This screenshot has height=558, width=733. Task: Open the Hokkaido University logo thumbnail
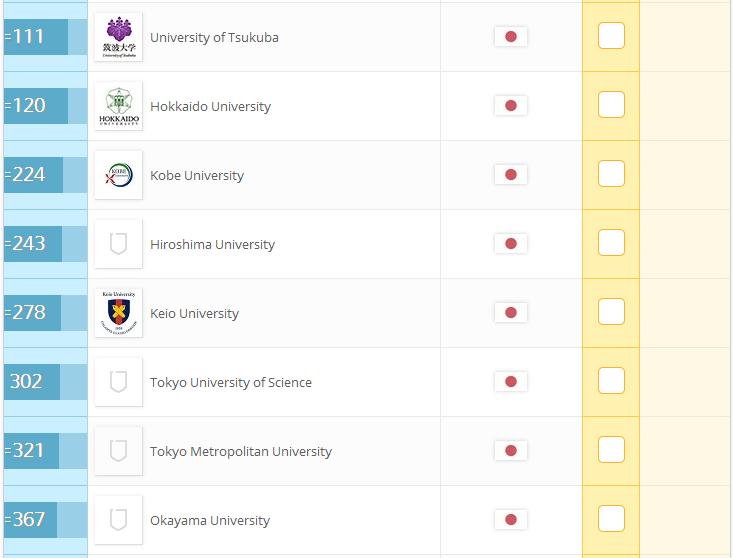pos(118,106)
